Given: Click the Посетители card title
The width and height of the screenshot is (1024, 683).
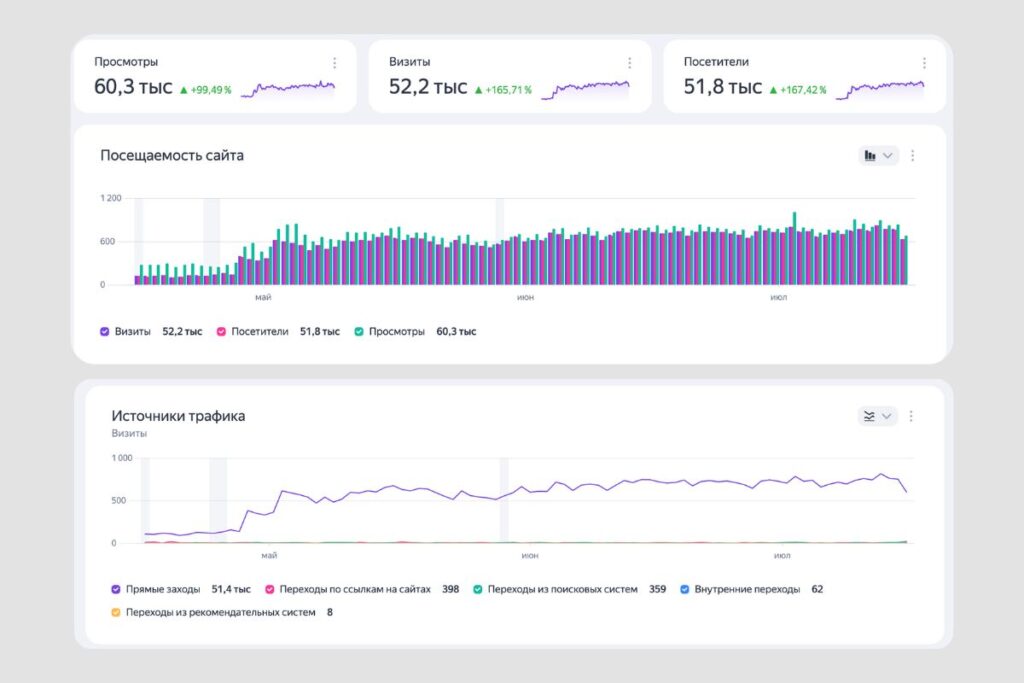Looking at the screenshot, I should point(716,61).
